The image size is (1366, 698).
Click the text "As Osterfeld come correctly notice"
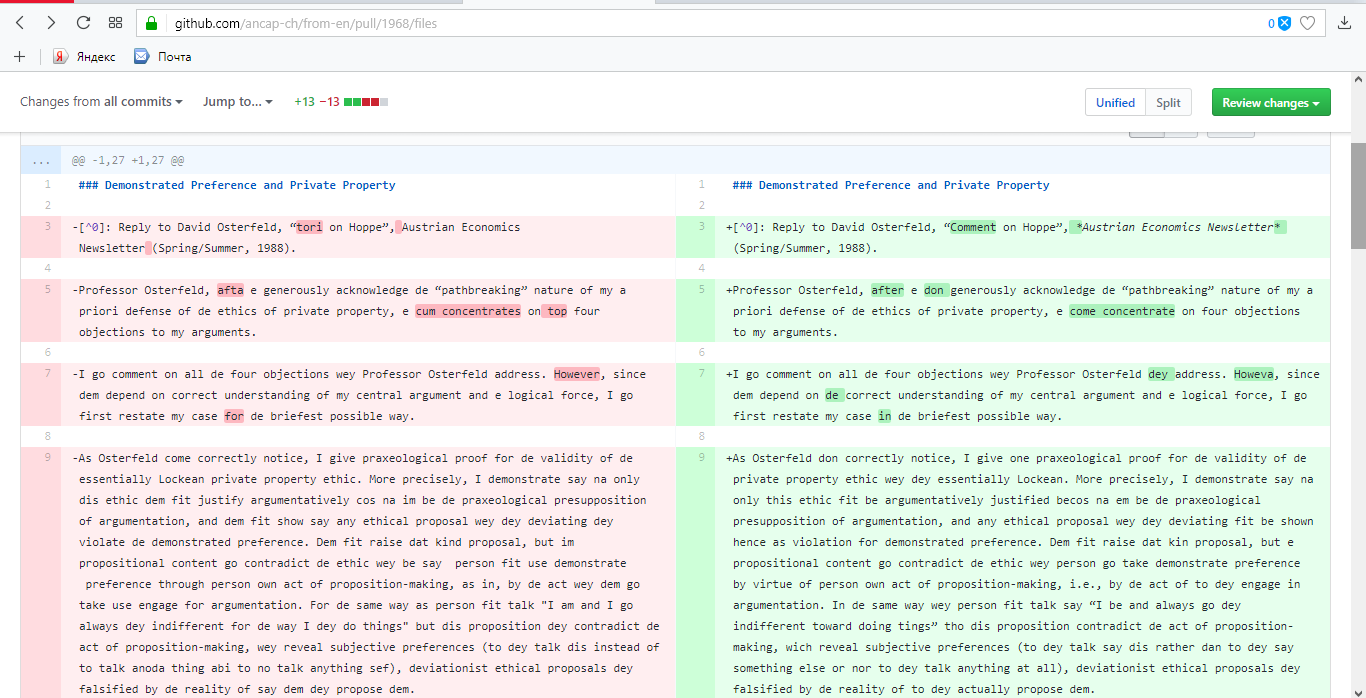(194, 458)
